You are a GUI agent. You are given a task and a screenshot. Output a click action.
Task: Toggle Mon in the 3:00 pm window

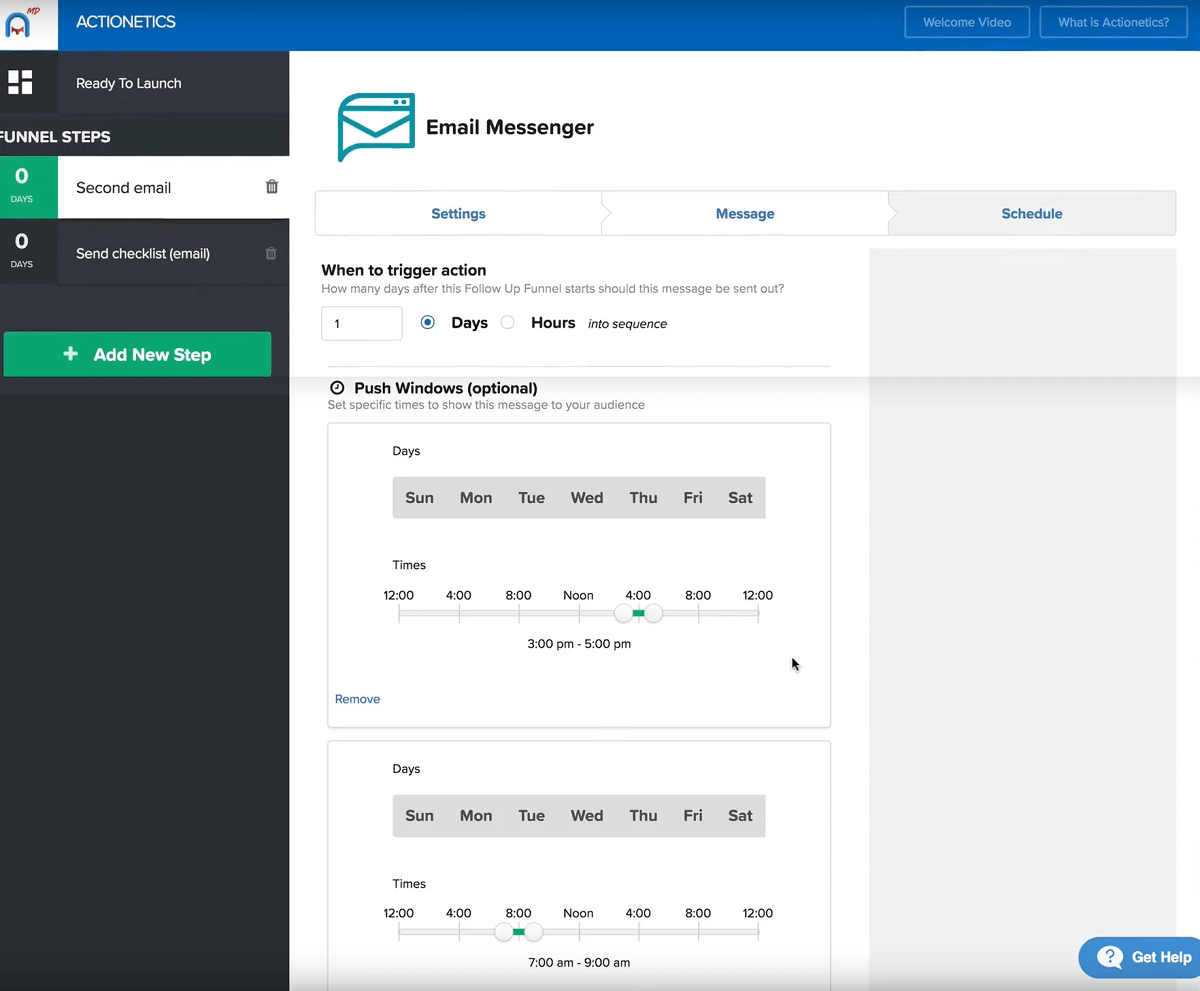tap(476, 498)
